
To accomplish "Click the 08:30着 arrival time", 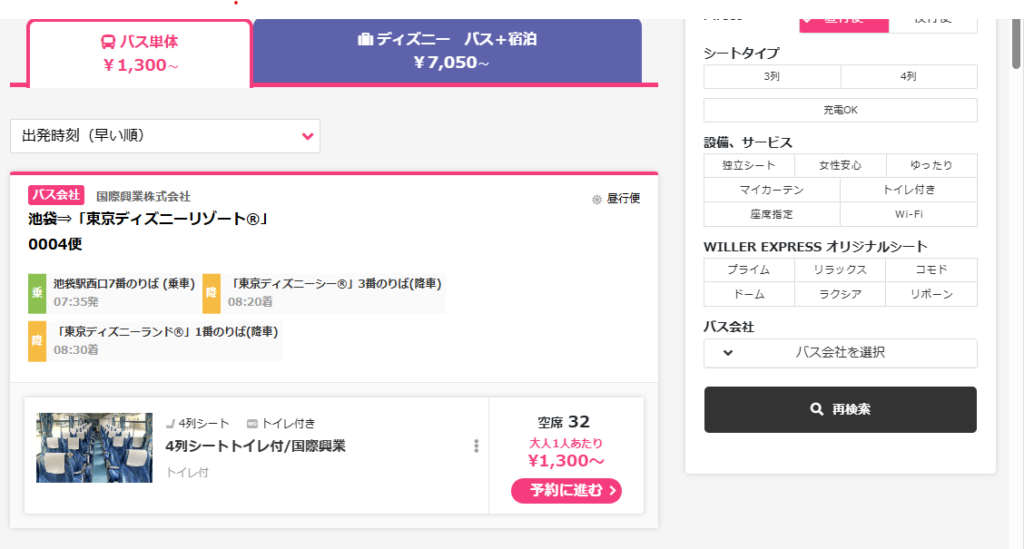I will tap(76, 350).
